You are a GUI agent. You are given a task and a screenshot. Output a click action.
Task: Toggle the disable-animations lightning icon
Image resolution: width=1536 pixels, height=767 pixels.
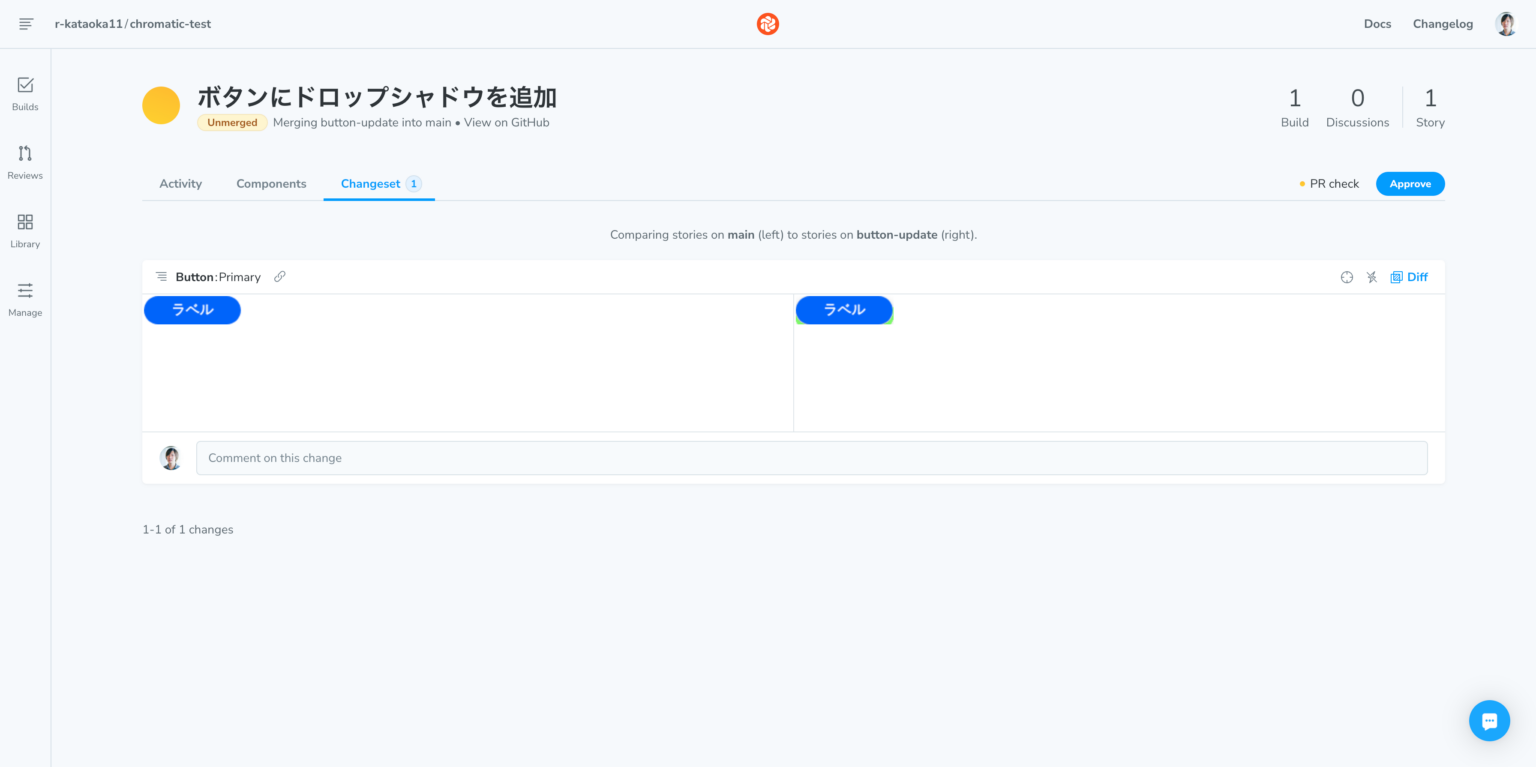pos(1371,277)
